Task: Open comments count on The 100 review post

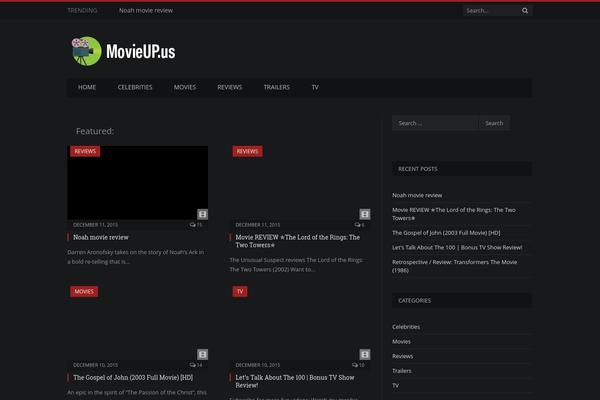Action: click(x=358, y=365)
